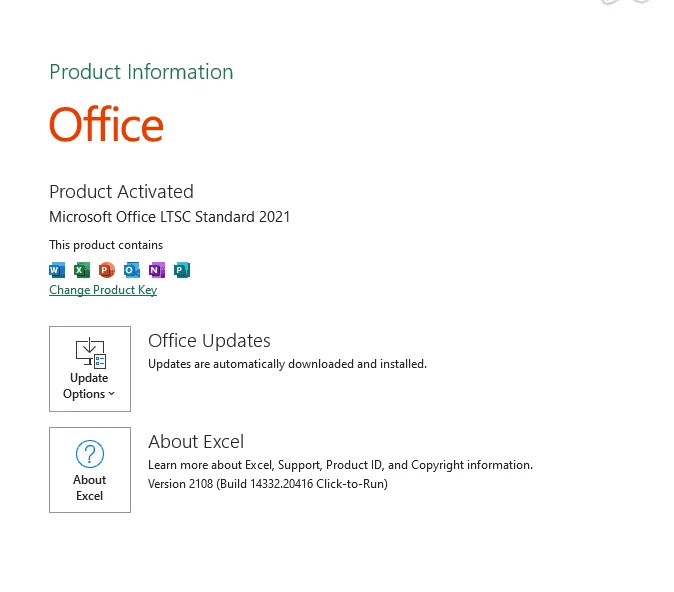The height and width of the screenshot is (592, 674).
Task: Open the About Excel button
Action: [90, 470]
